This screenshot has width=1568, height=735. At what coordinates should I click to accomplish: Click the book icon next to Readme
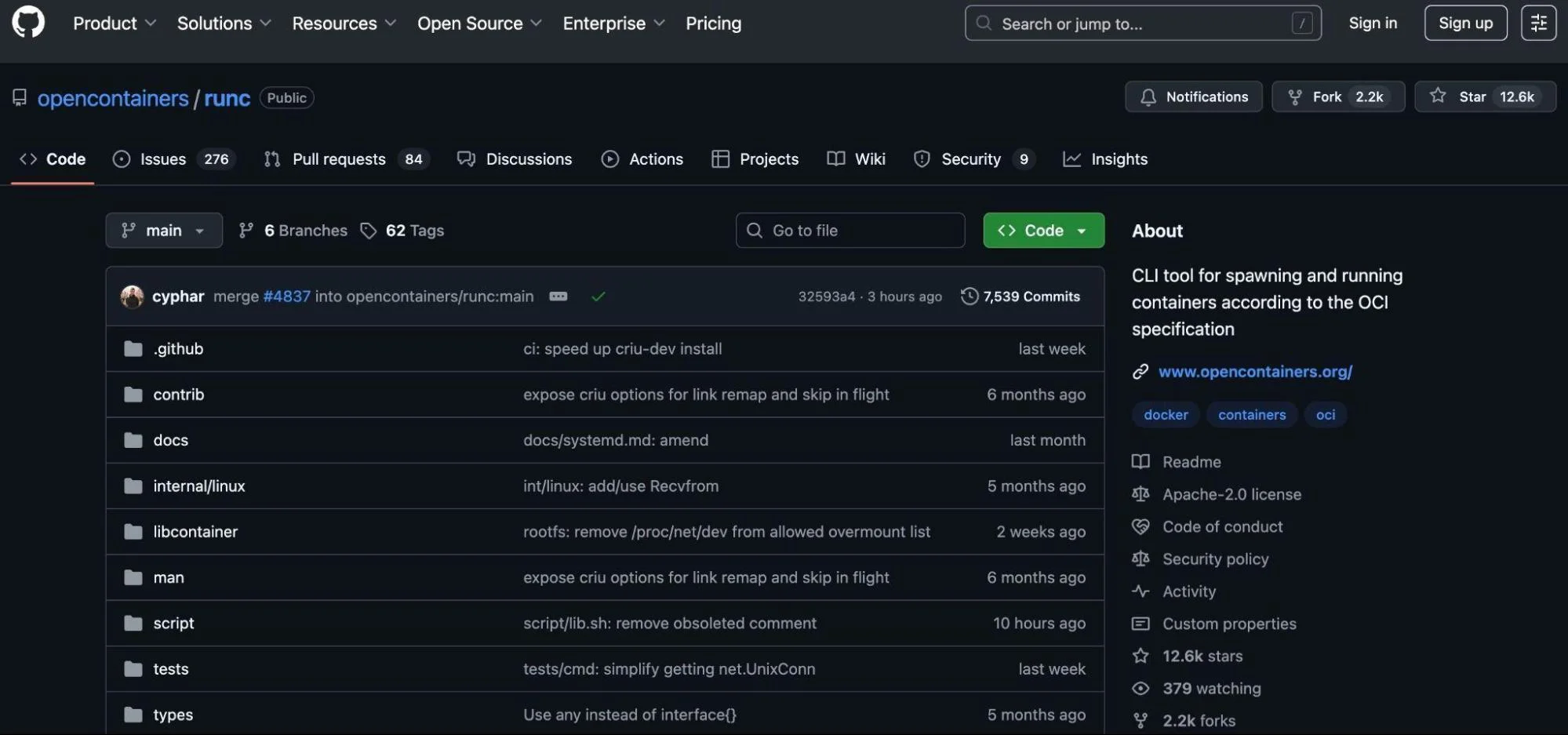point(1141,461)
